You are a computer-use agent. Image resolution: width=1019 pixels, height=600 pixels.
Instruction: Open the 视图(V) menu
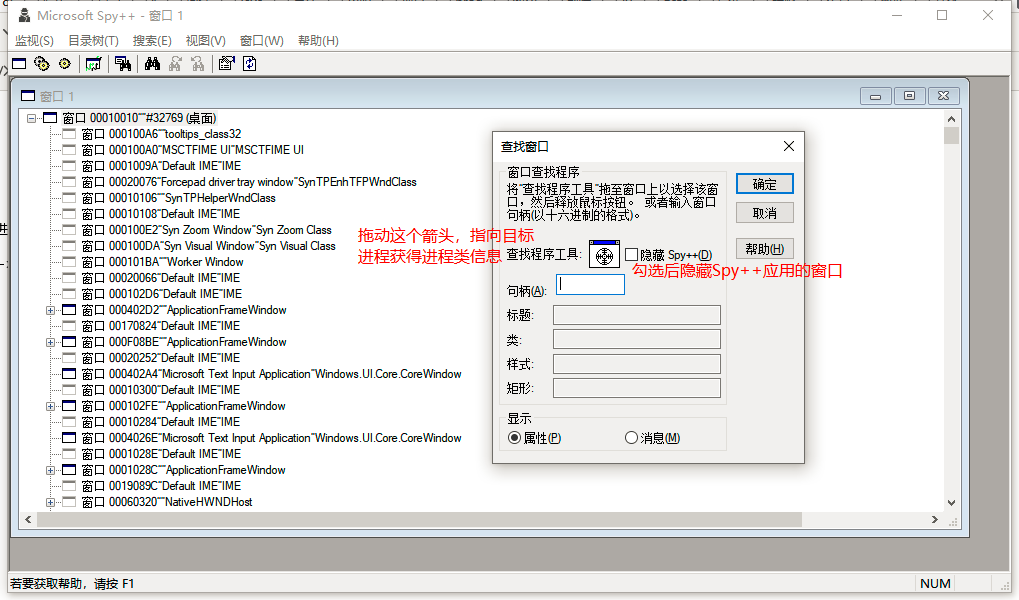(205, 40)
